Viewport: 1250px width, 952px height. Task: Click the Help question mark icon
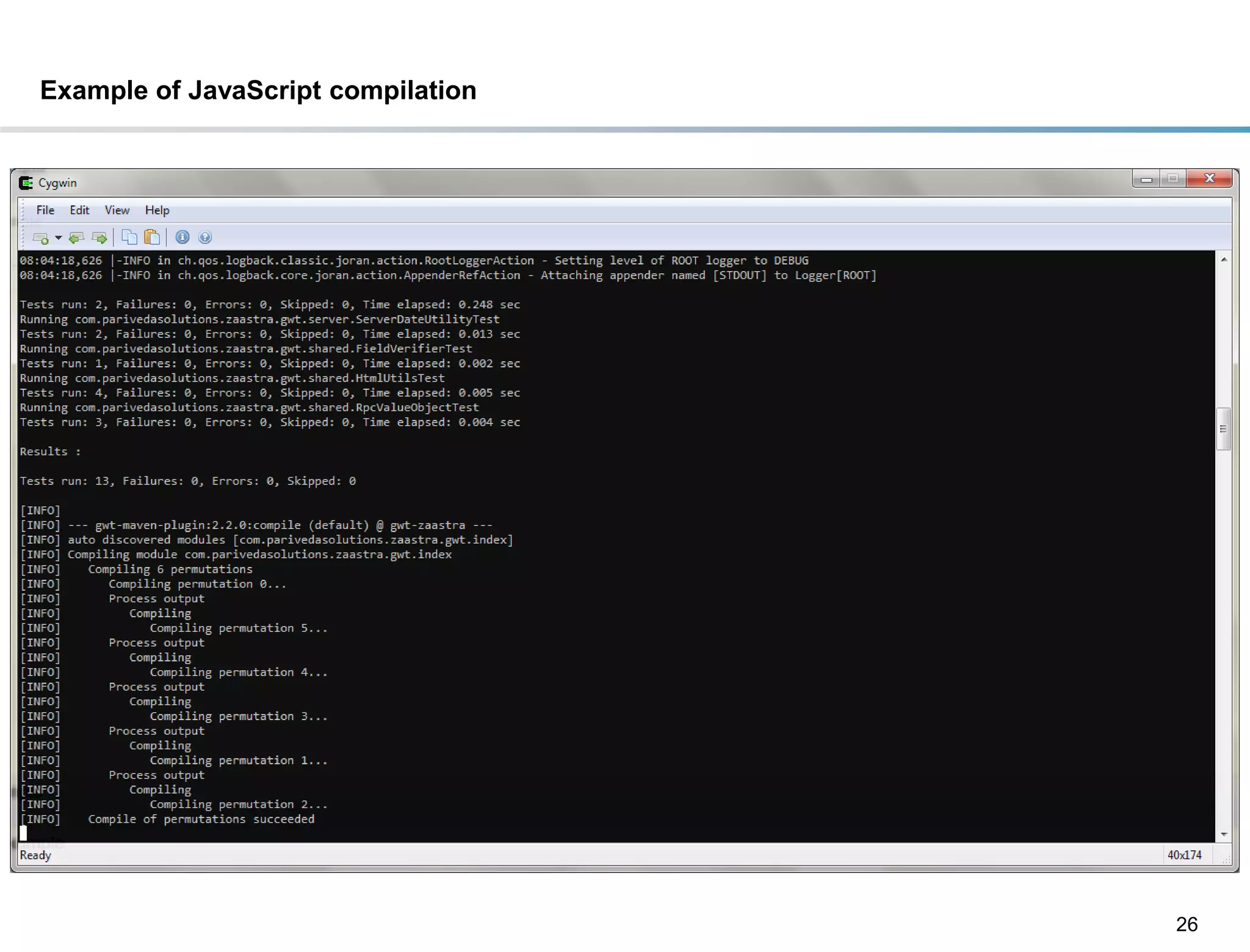pos(205,237)
